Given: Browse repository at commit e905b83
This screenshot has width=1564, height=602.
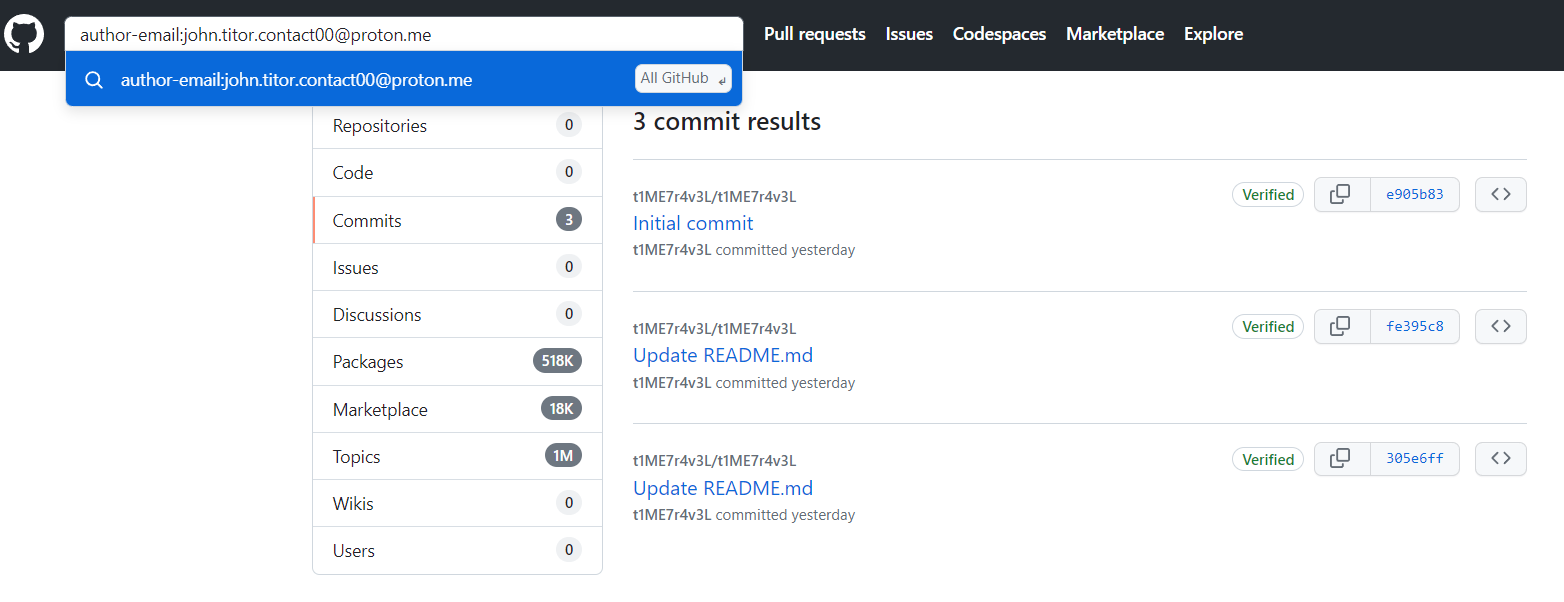Looking at the screenshot, I should click(1501, 195).
